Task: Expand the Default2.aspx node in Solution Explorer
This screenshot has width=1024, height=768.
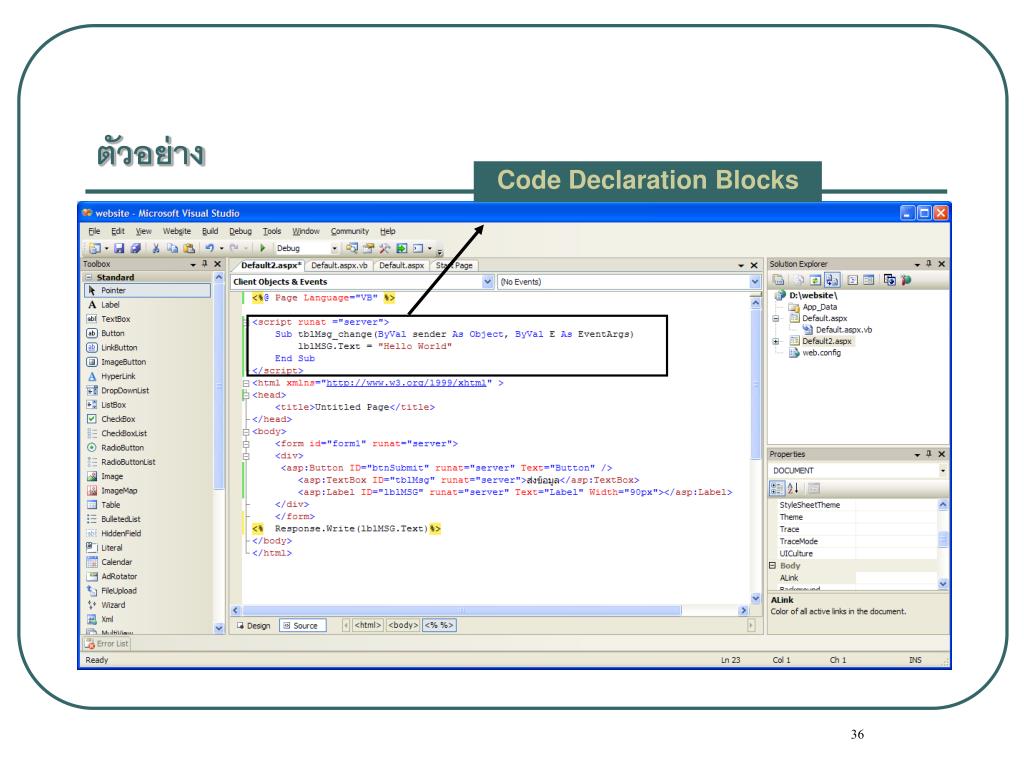Action: tap(776, 342)
